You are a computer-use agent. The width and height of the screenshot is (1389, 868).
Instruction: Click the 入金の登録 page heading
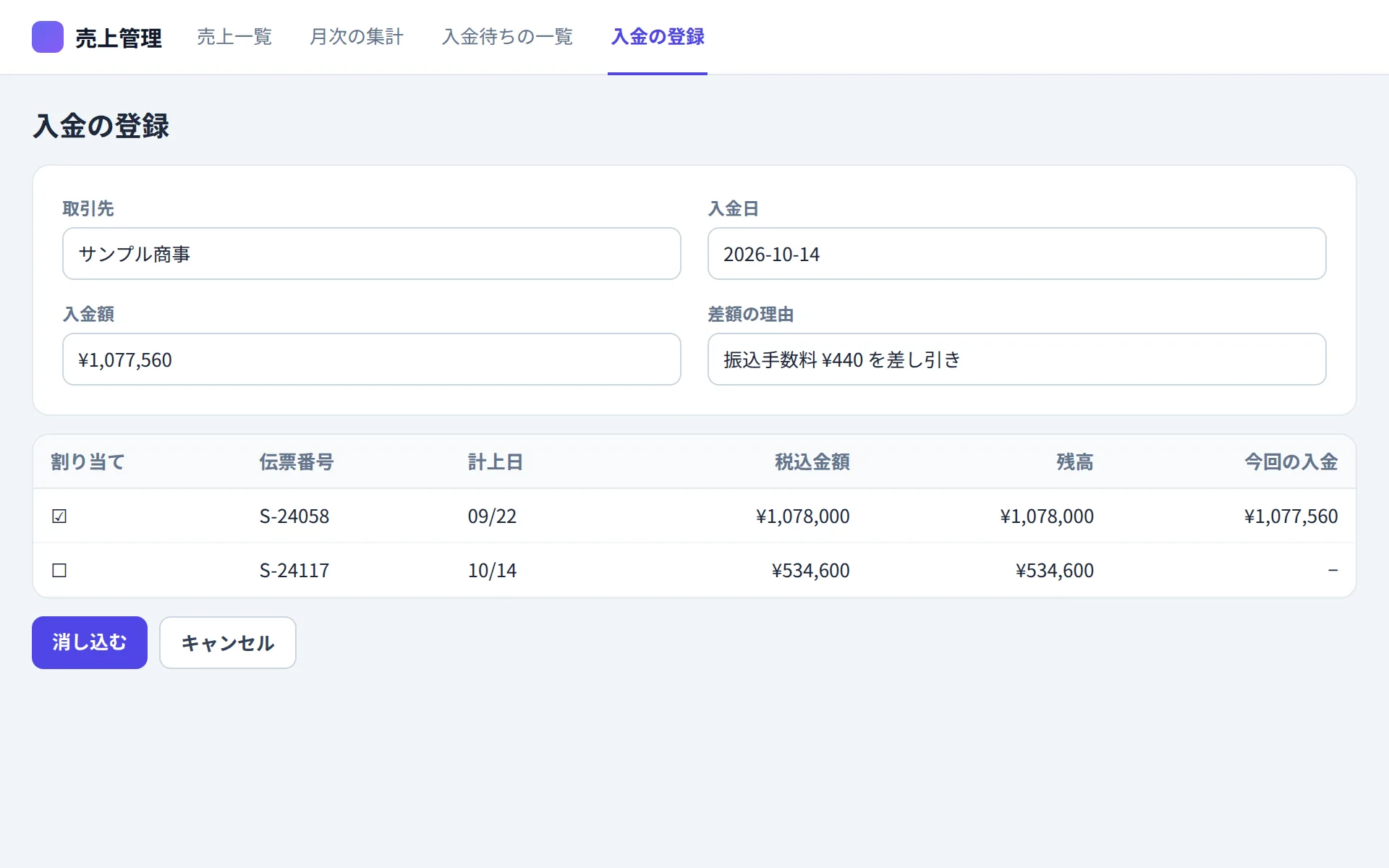[101, 126]
